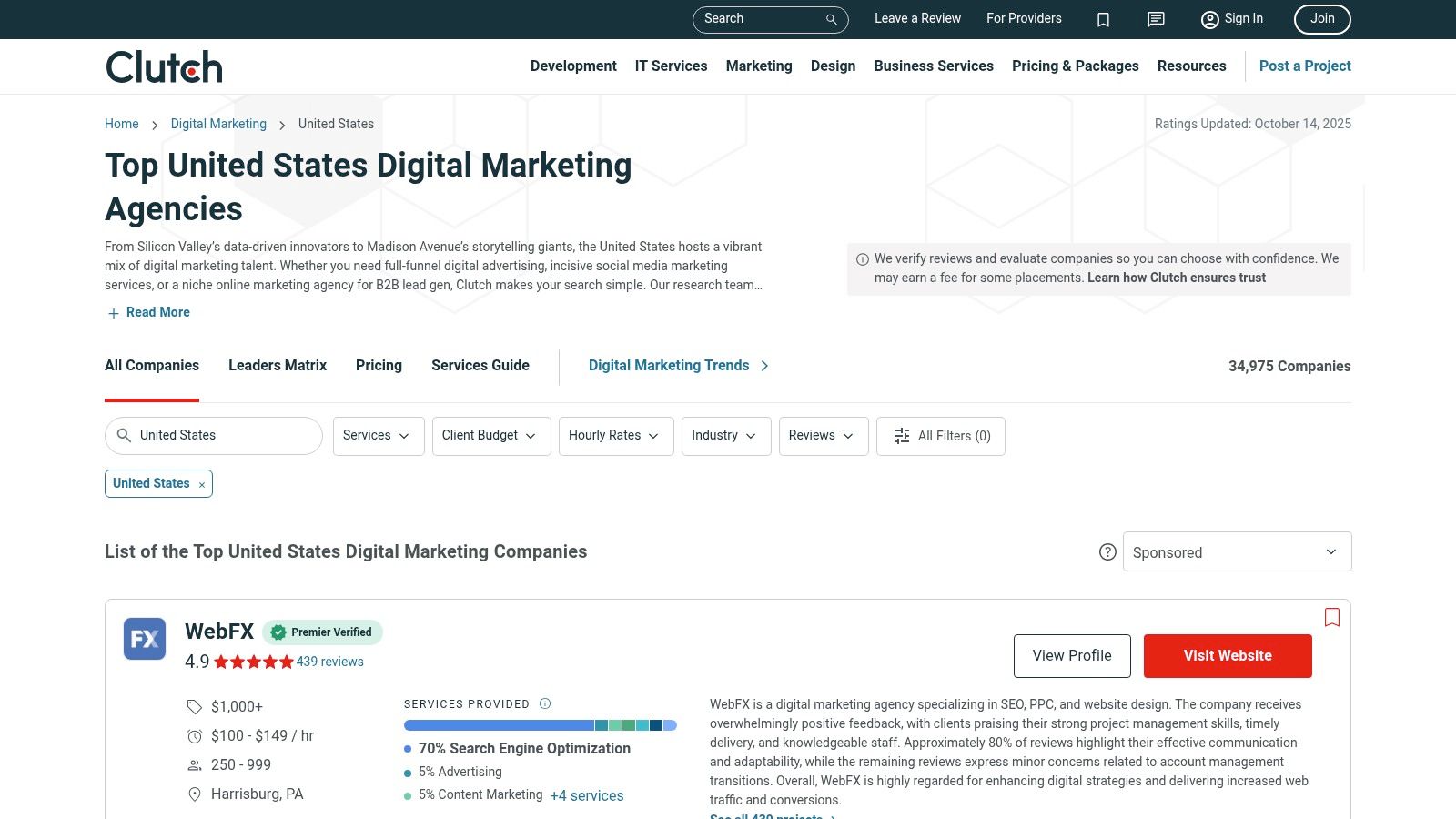Click the Services Provided info icon

click(545, 703)
